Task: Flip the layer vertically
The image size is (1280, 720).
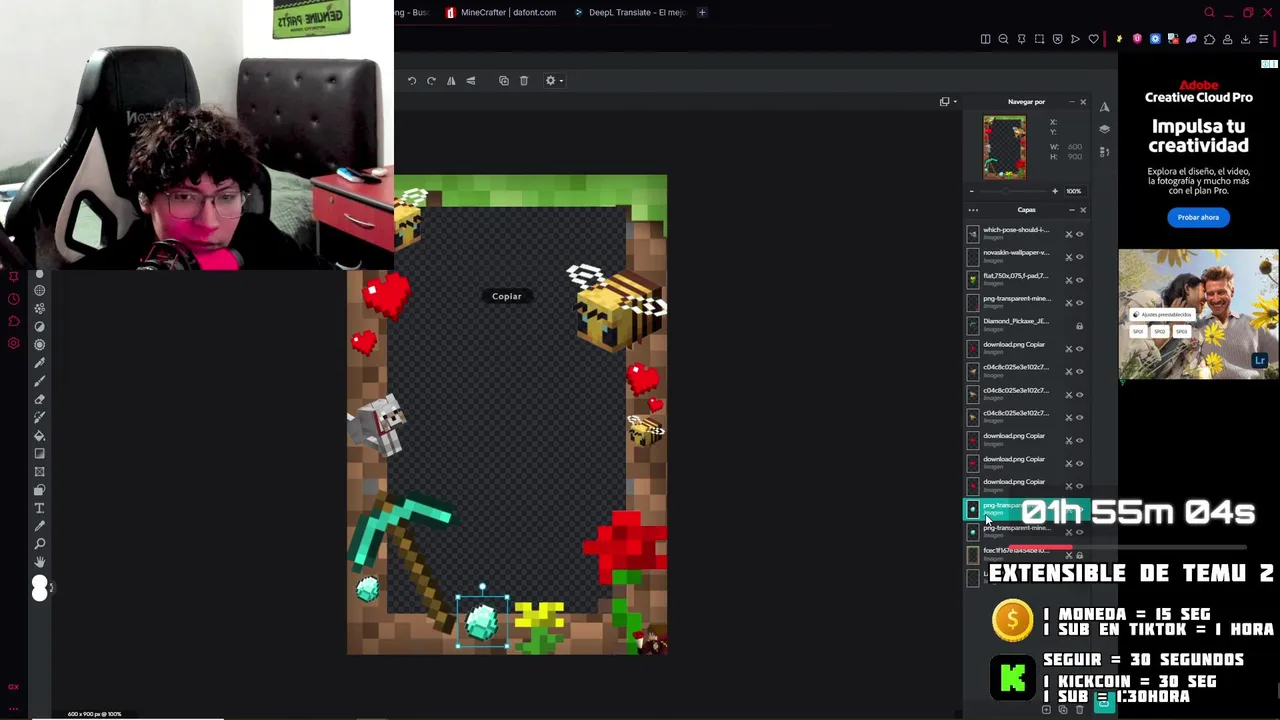Action: 471,81
